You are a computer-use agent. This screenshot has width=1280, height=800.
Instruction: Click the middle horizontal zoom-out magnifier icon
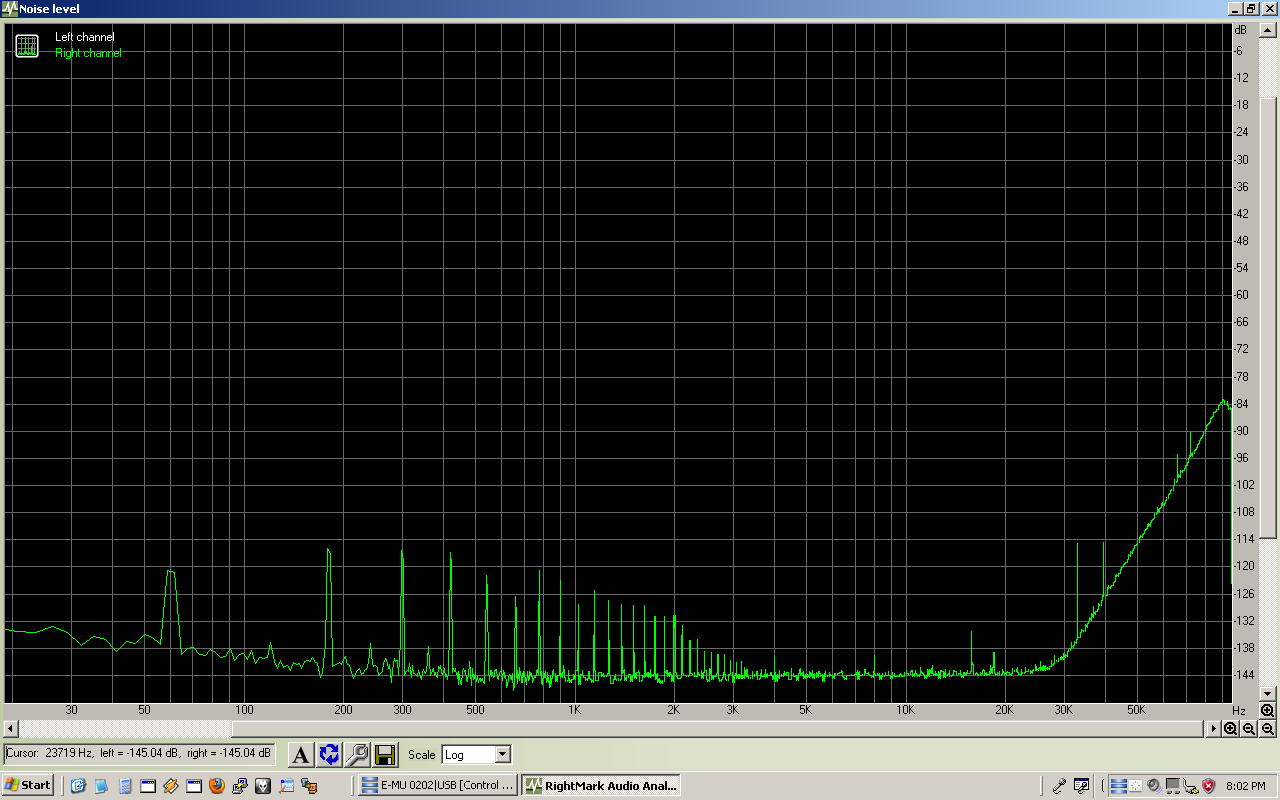click(x=1249, y=729)
